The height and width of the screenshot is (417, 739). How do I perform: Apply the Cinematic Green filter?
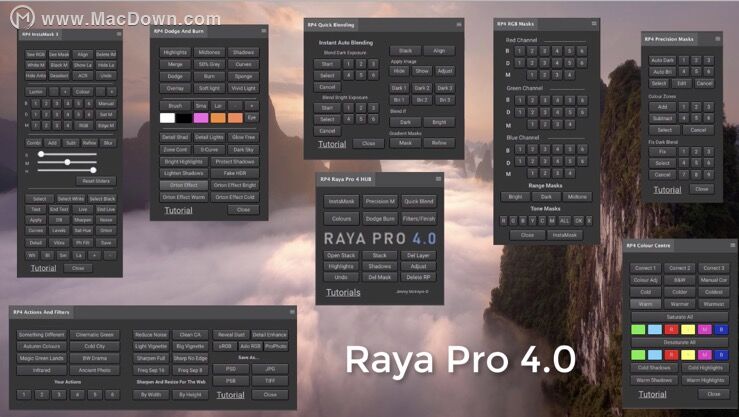click(95, 335)
